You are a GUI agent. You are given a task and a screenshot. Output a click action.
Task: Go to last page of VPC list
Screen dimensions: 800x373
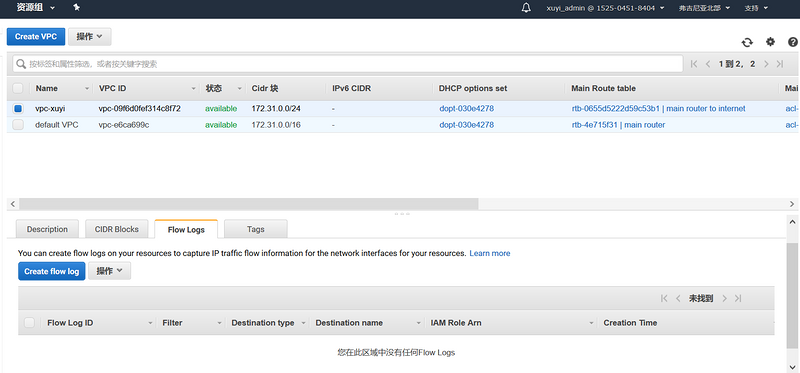780,64
